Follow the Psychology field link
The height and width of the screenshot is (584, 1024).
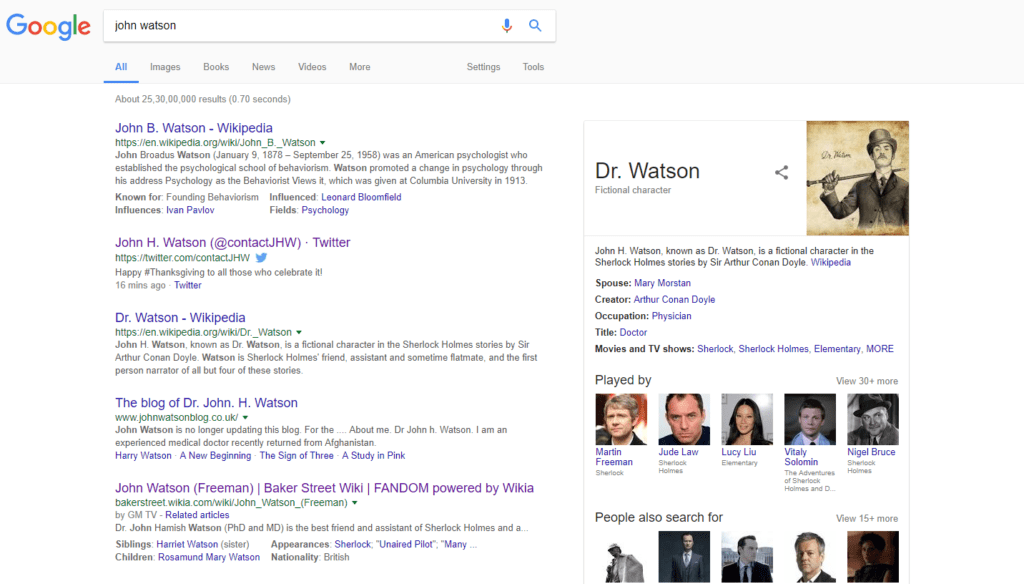[x=325, y=210]
